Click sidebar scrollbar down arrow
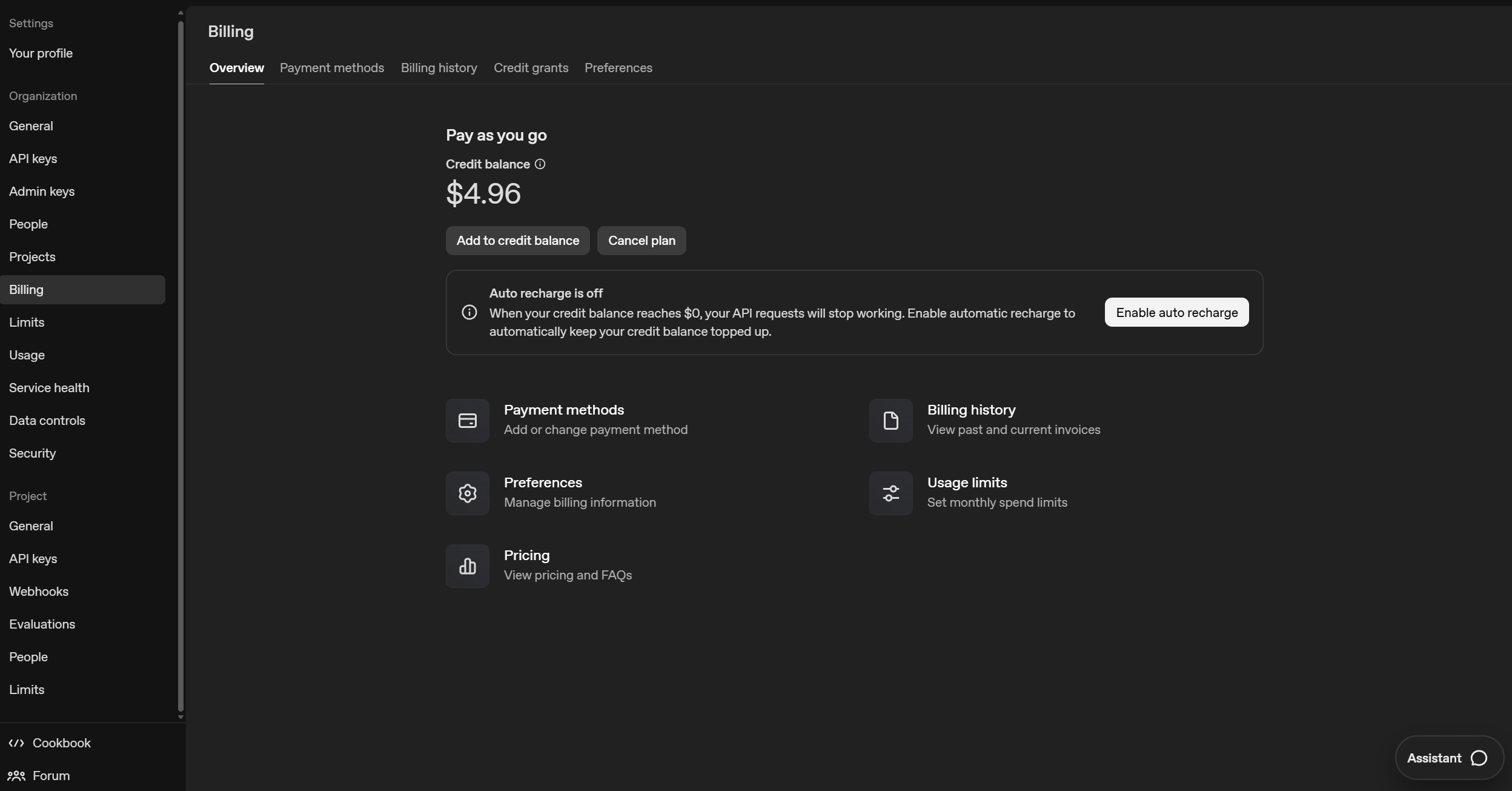Screen dimensions: 1512x791 181,717
